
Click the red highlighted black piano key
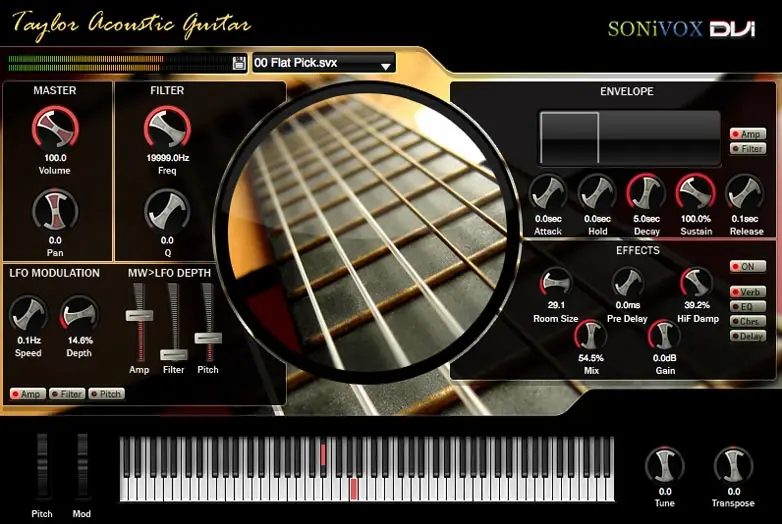pos(323,455)
